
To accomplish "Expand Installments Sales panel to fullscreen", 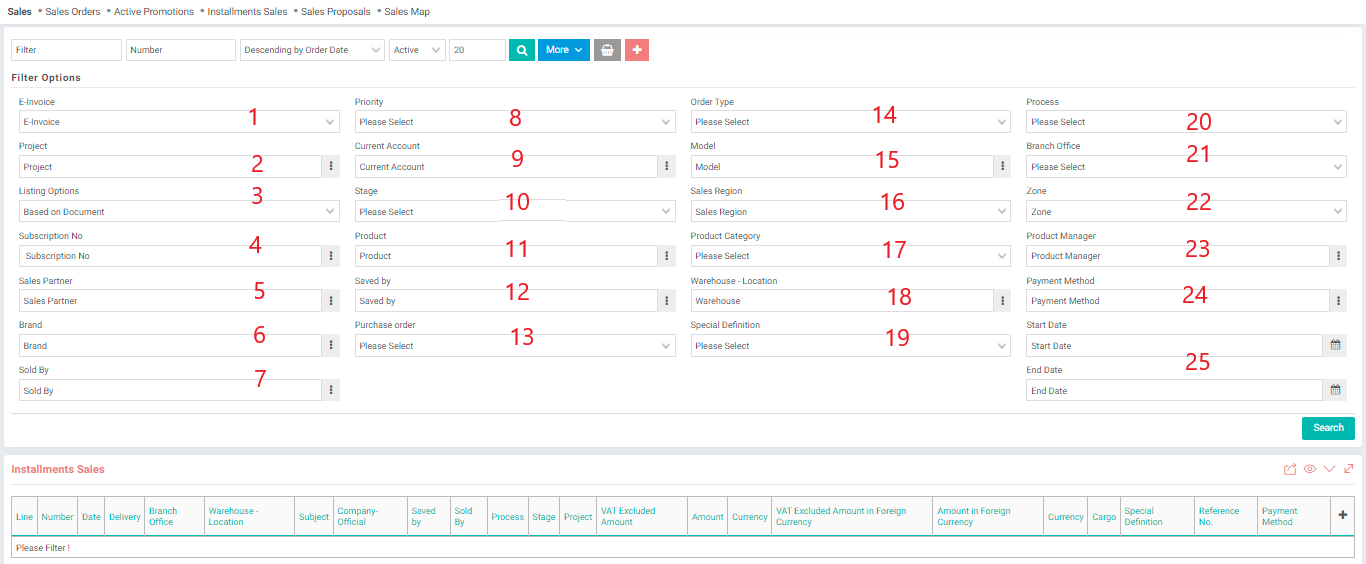I will pyautogui.click(x=1349, y=469).
